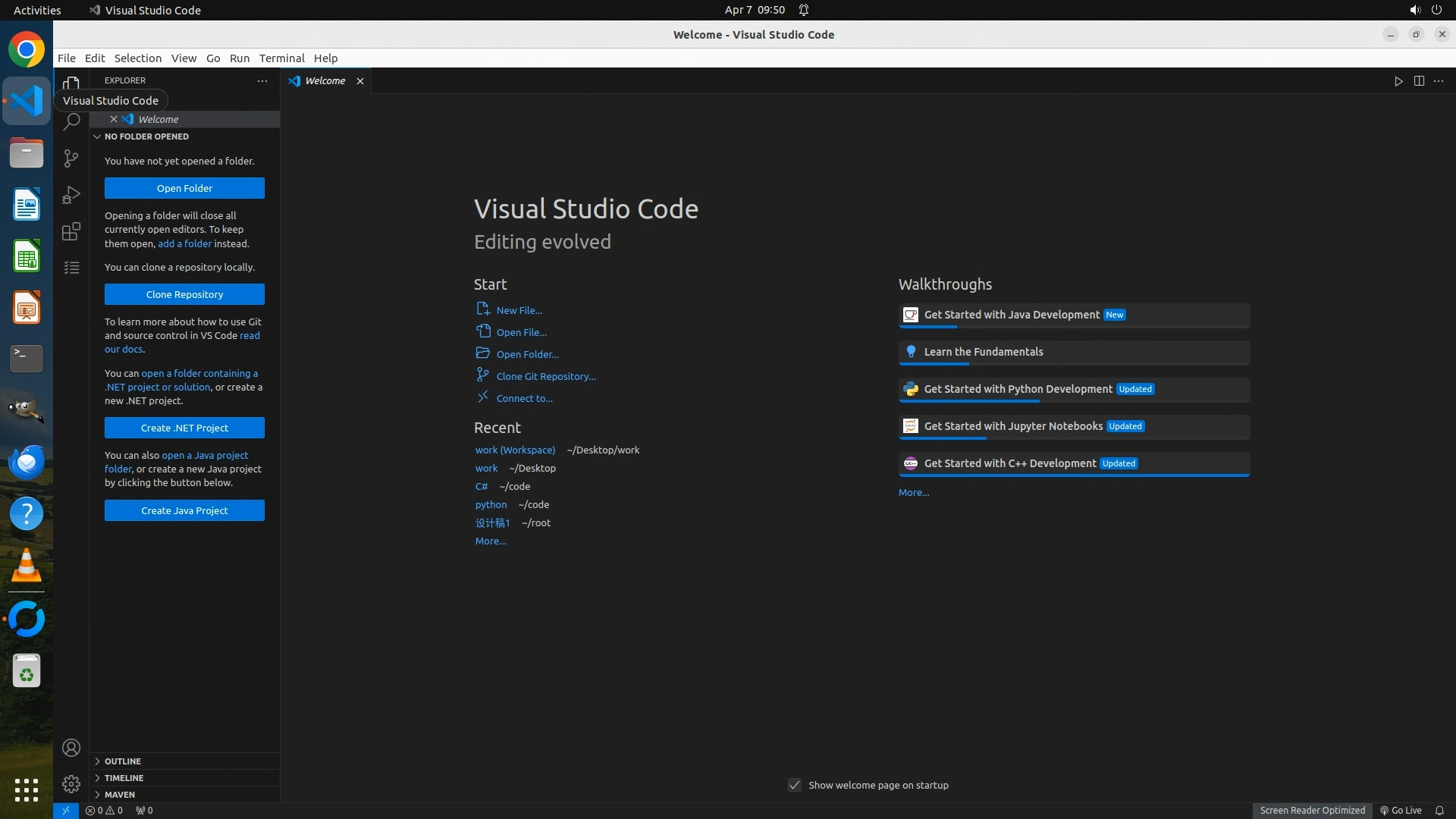Expand the TIMELINE section

124,777
